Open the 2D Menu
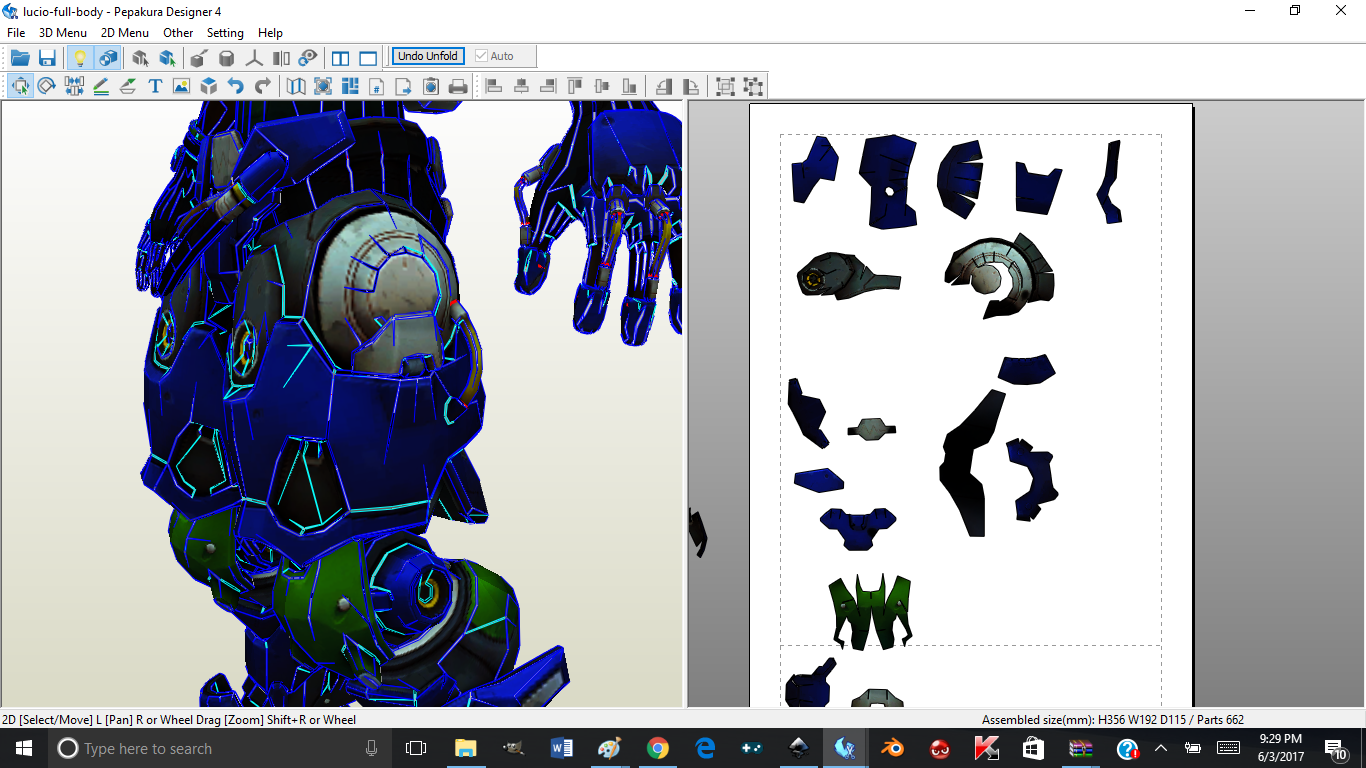This screenshot has width=1366, height=768. pos(125,33)
